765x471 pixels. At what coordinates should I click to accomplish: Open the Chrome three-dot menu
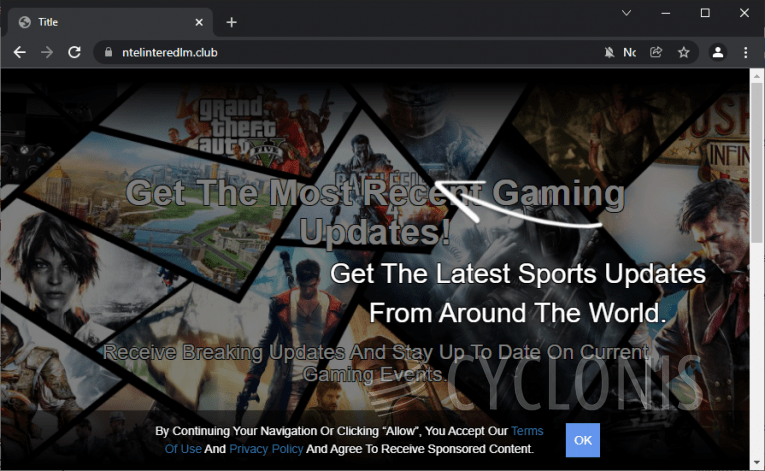point(745,52)
